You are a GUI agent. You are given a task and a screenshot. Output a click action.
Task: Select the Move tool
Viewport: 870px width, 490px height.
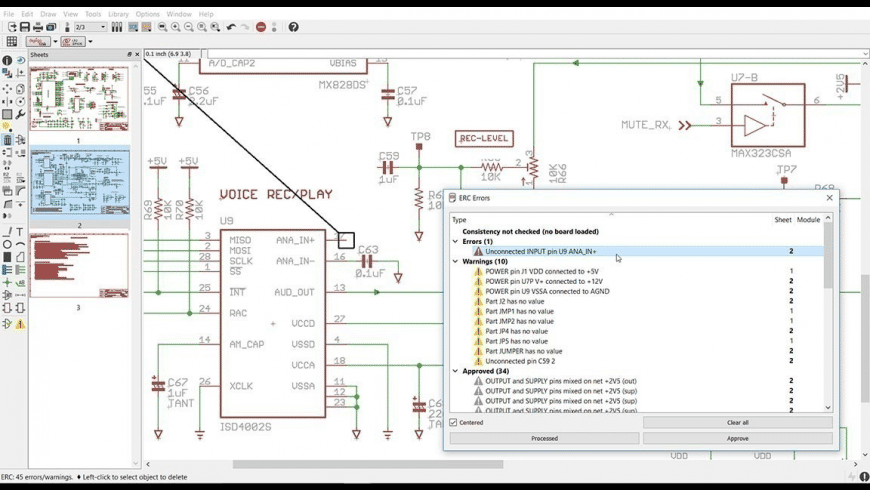[x=7, y=89]
